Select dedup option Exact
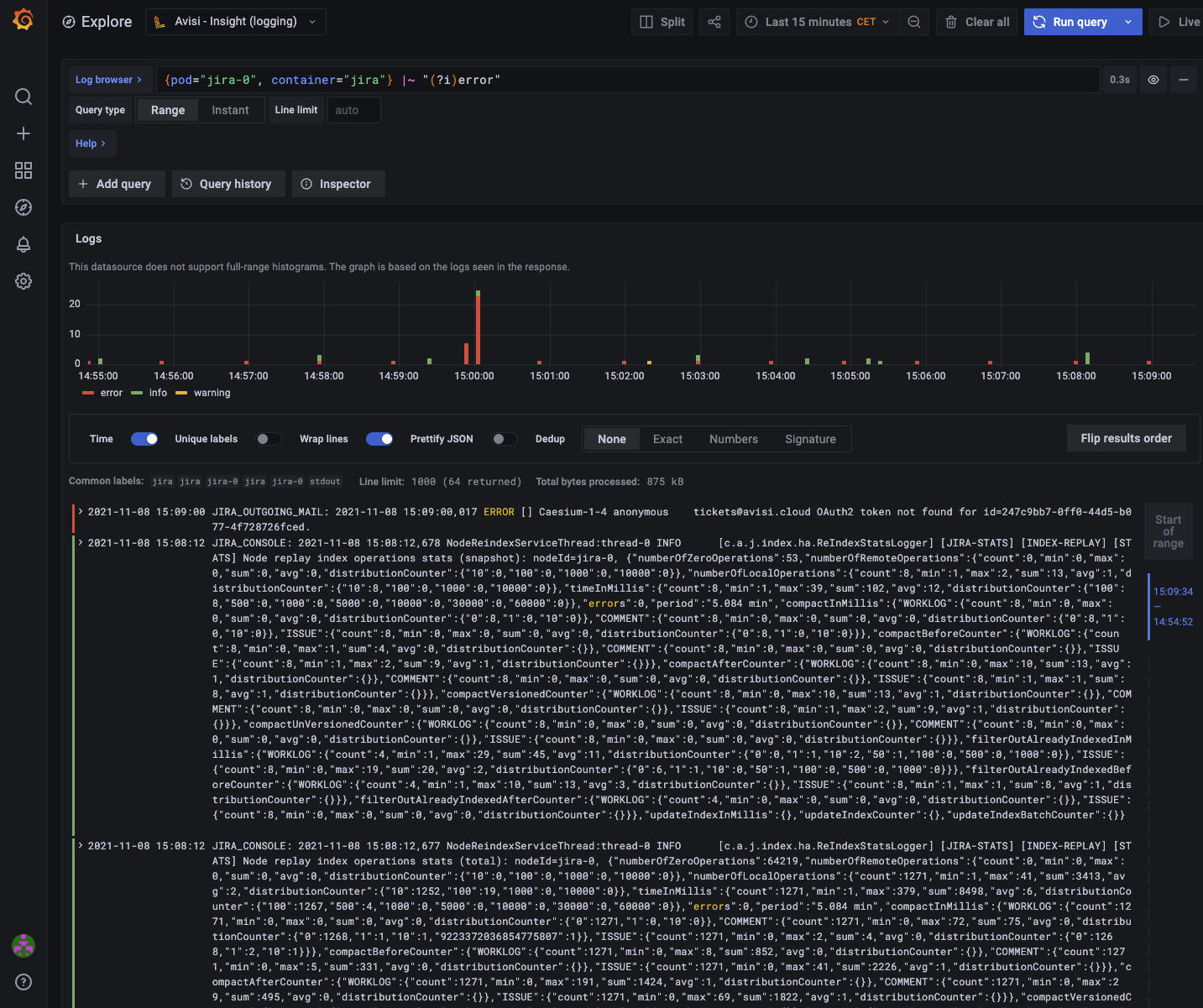1203x1008 pixels. pos(667,439)
